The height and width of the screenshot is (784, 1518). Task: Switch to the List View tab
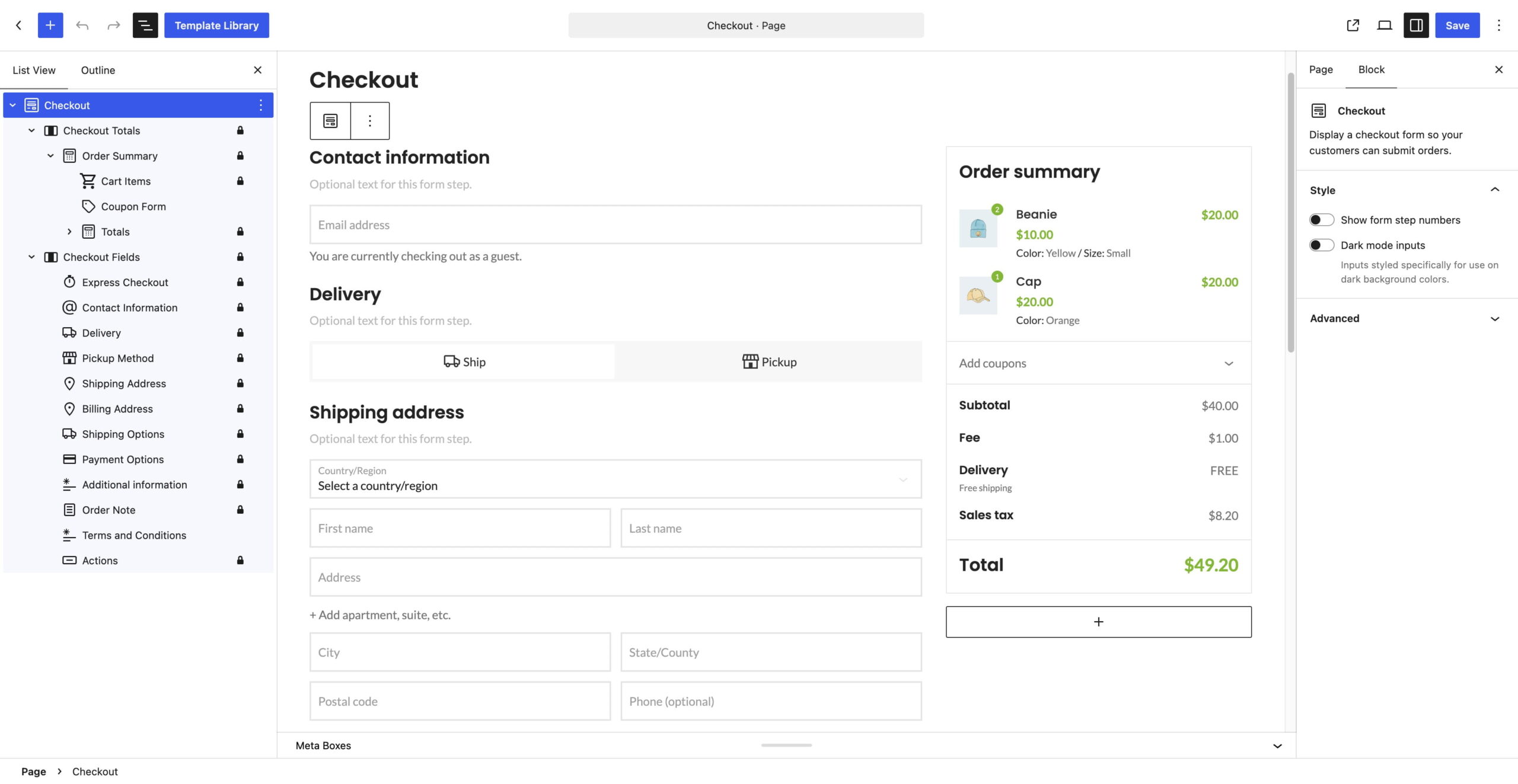[34, 70]
